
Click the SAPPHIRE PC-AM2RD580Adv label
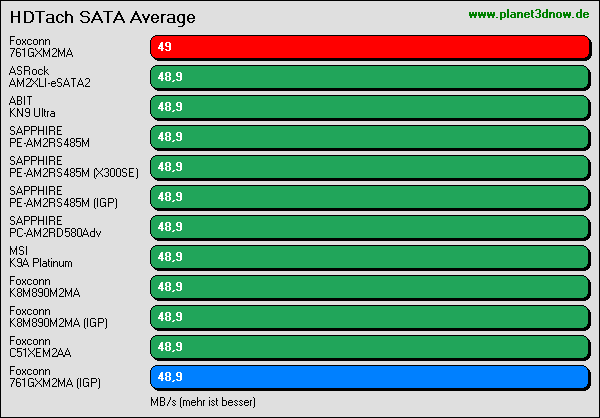(x=55, y=227)
